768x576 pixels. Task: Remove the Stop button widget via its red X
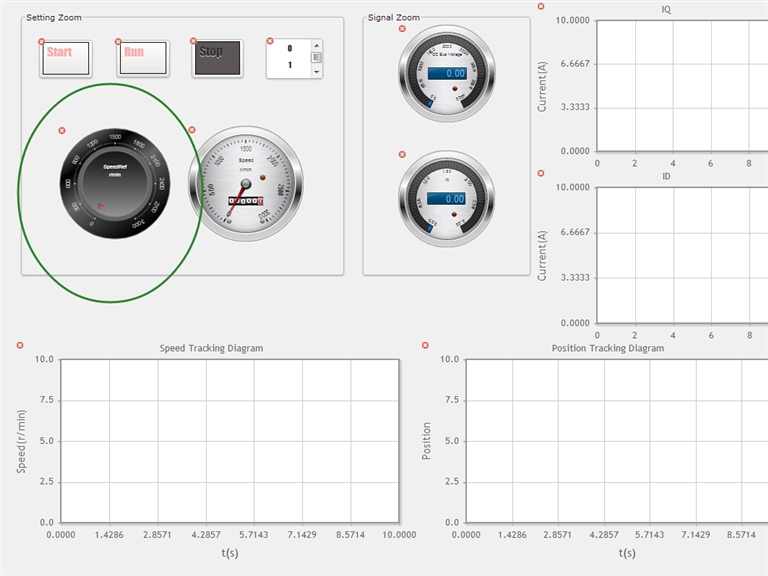pos(193,41)
